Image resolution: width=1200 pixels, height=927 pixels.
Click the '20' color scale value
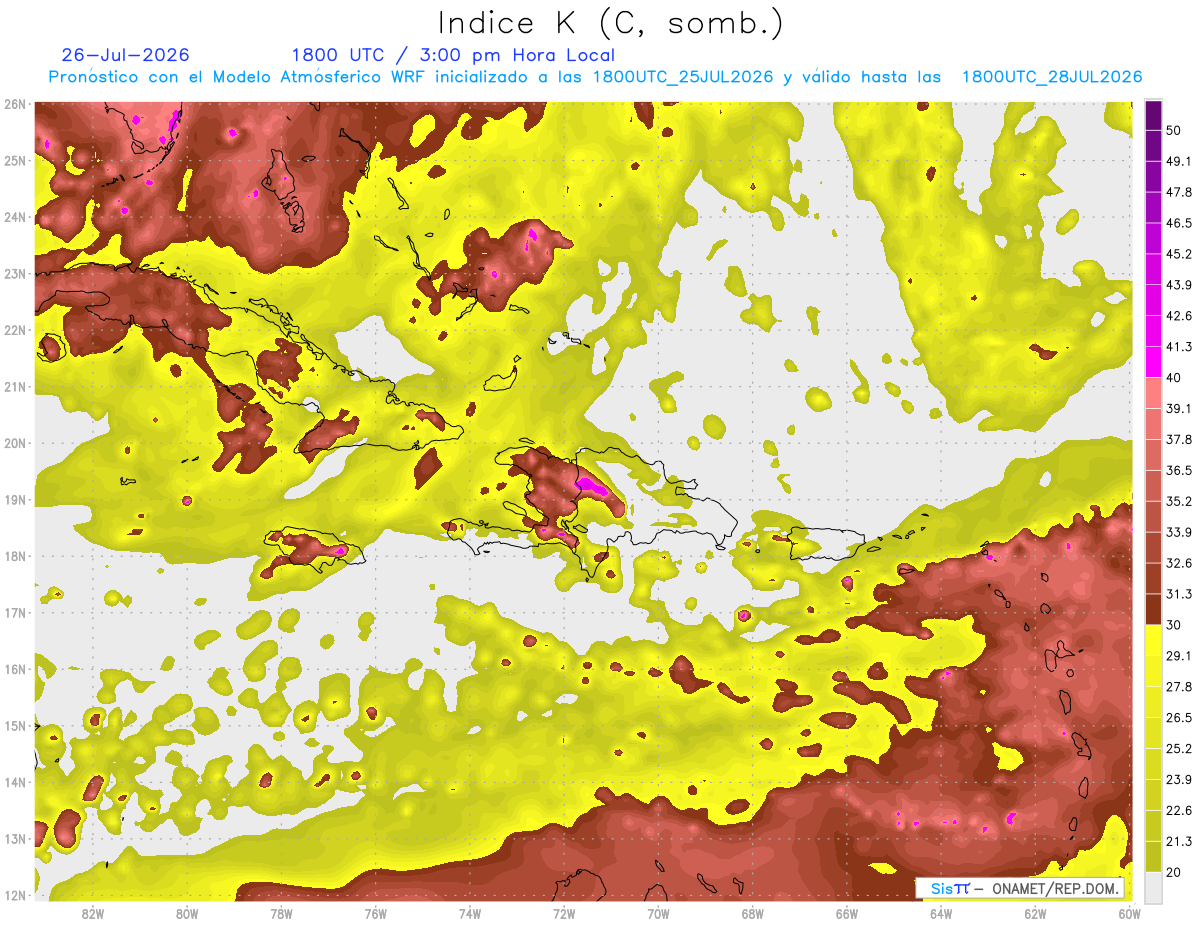1174,872
